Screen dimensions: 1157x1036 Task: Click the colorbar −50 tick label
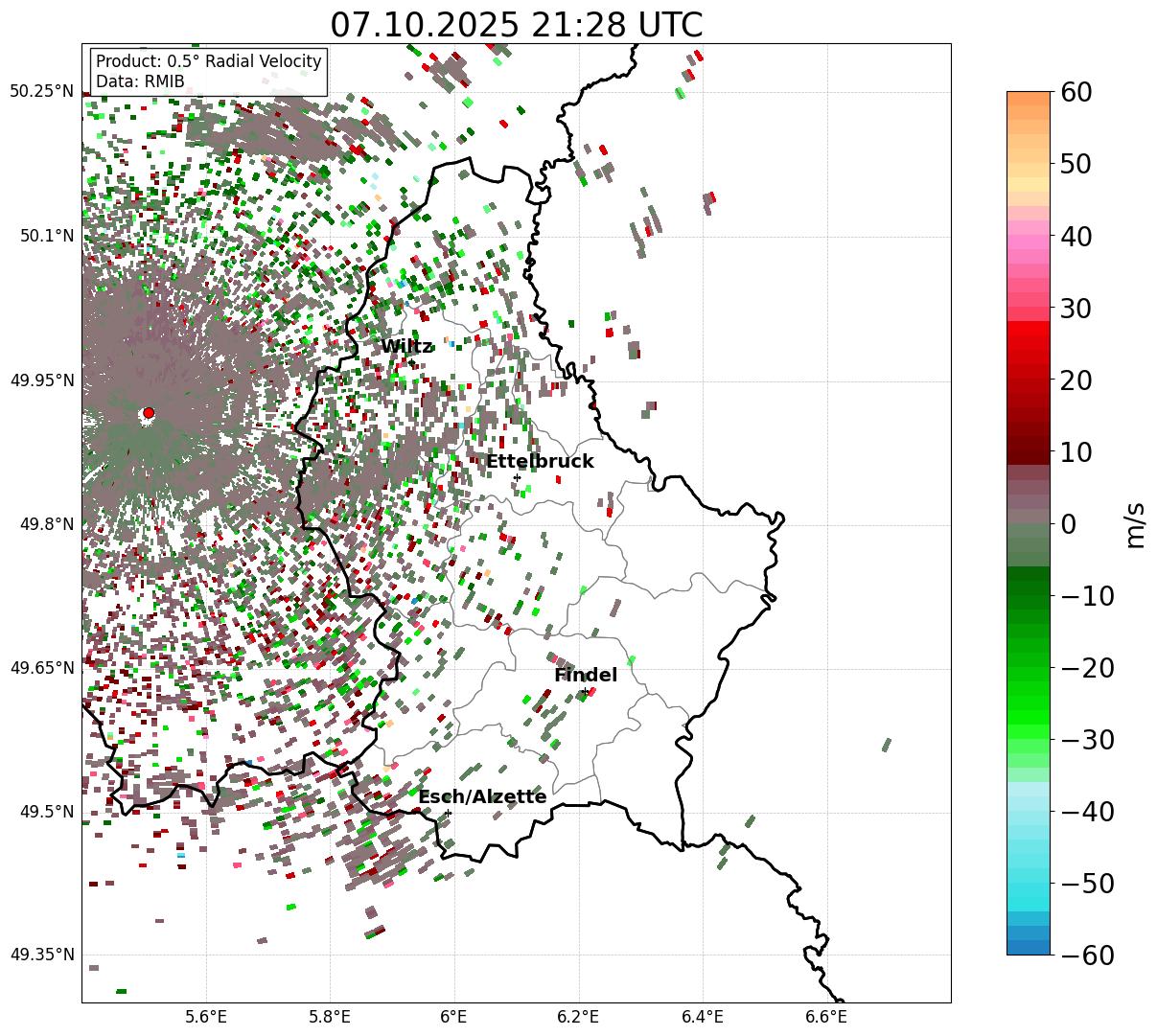point(1087,884)
